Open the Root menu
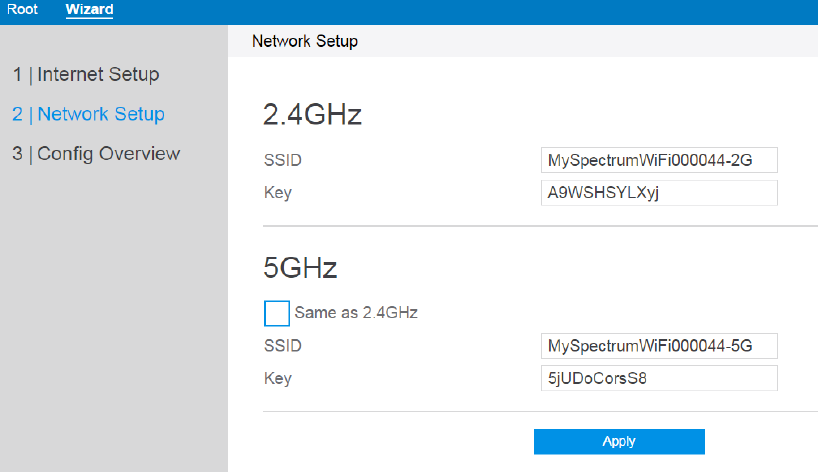The height and width of the screenshot is (472, 818). pyautogui.click(x=22, y=10)
